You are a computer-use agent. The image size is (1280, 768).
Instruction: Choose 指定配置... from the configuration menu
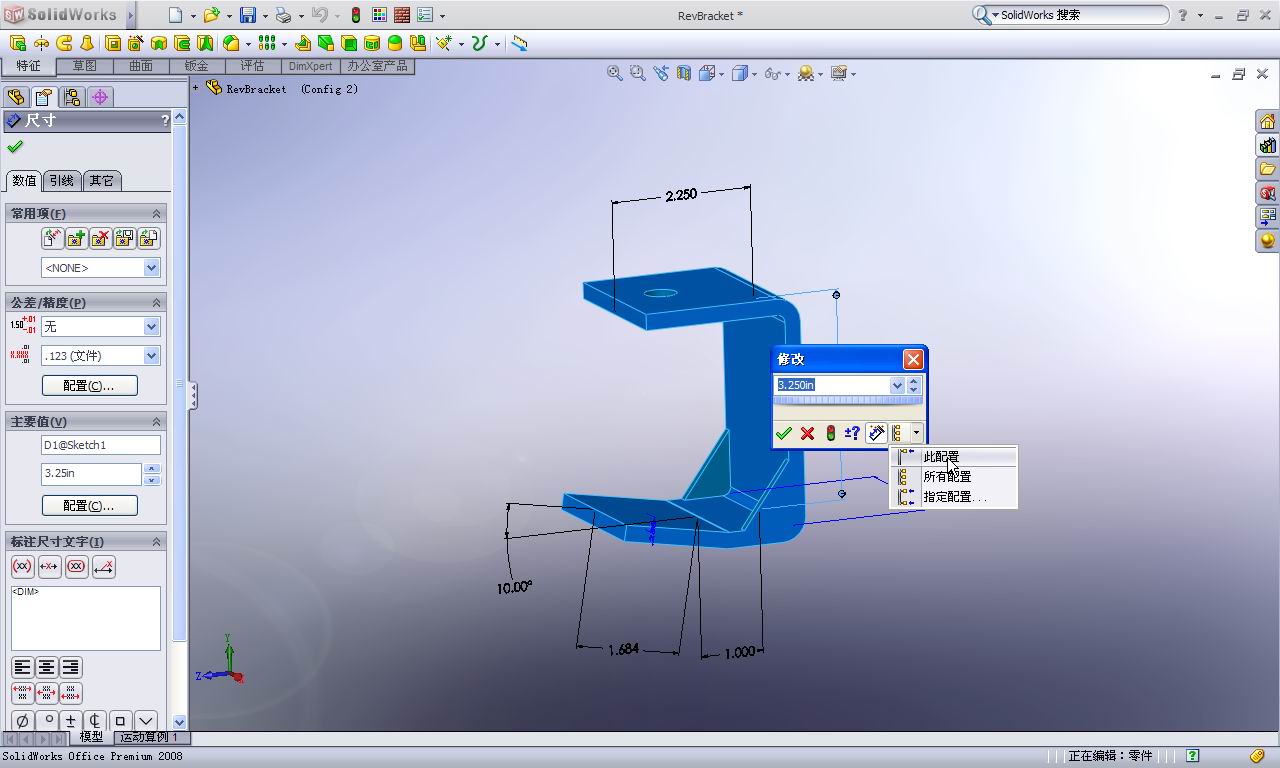tap(954, 497)
